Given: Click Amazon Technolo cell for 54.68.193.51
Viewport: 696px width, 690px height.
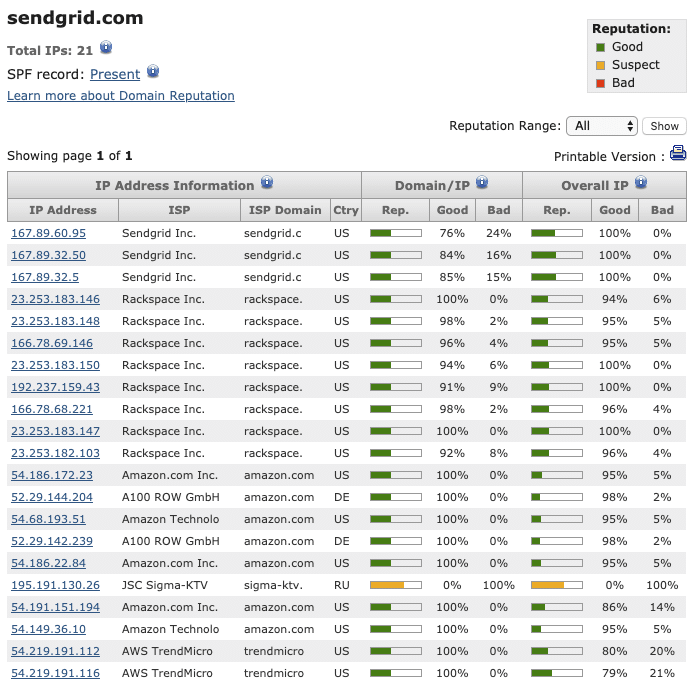Looking at the screenshot, I should [170, 519].
